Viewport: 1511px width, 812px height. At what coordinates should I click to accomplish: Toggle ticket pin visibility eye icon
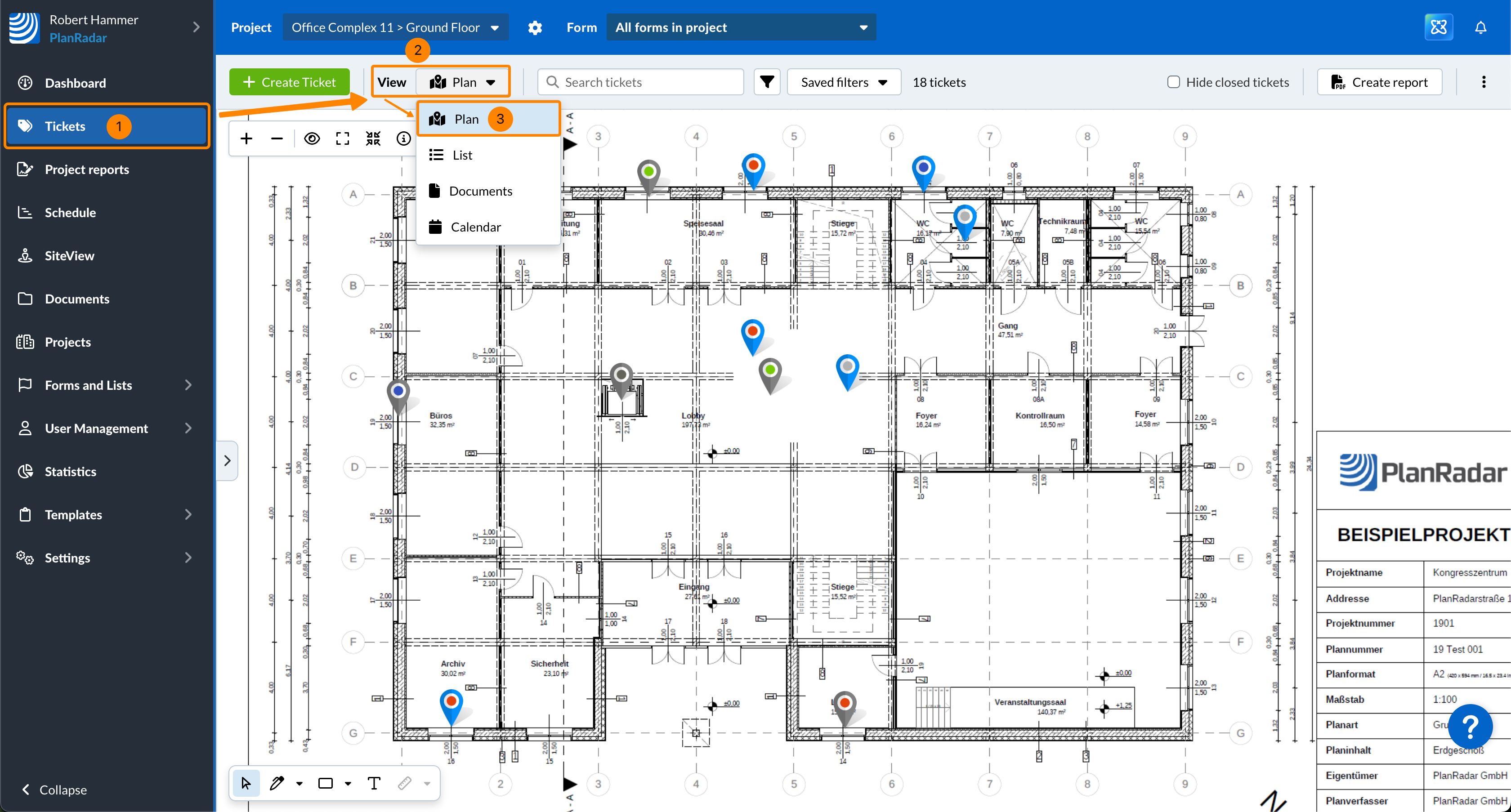tap(312, 138)
